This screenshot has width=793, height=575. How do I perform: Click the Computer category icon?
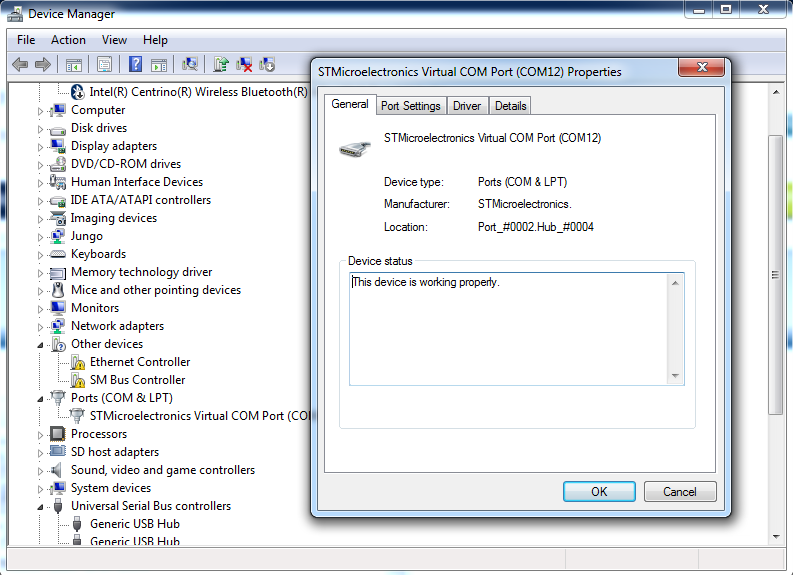[58, 110]
